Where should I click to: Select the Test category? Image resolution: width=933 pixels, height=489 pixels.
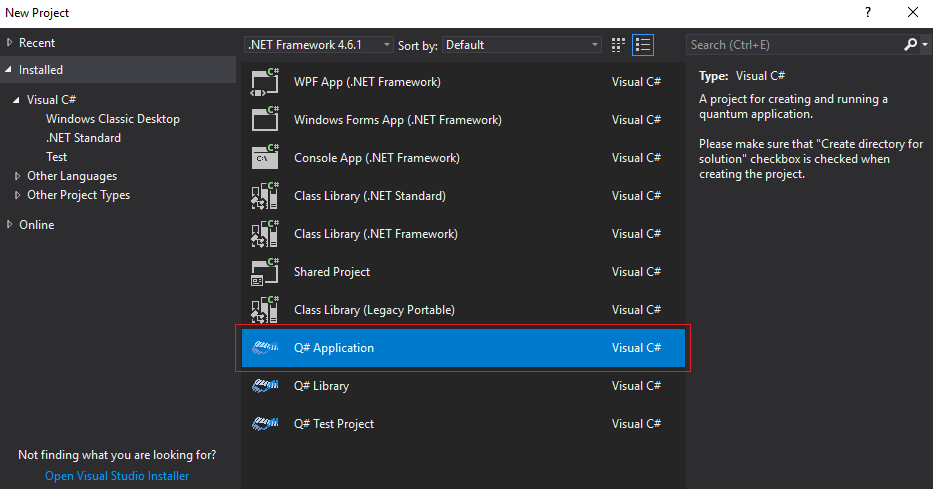pos(57,157)
